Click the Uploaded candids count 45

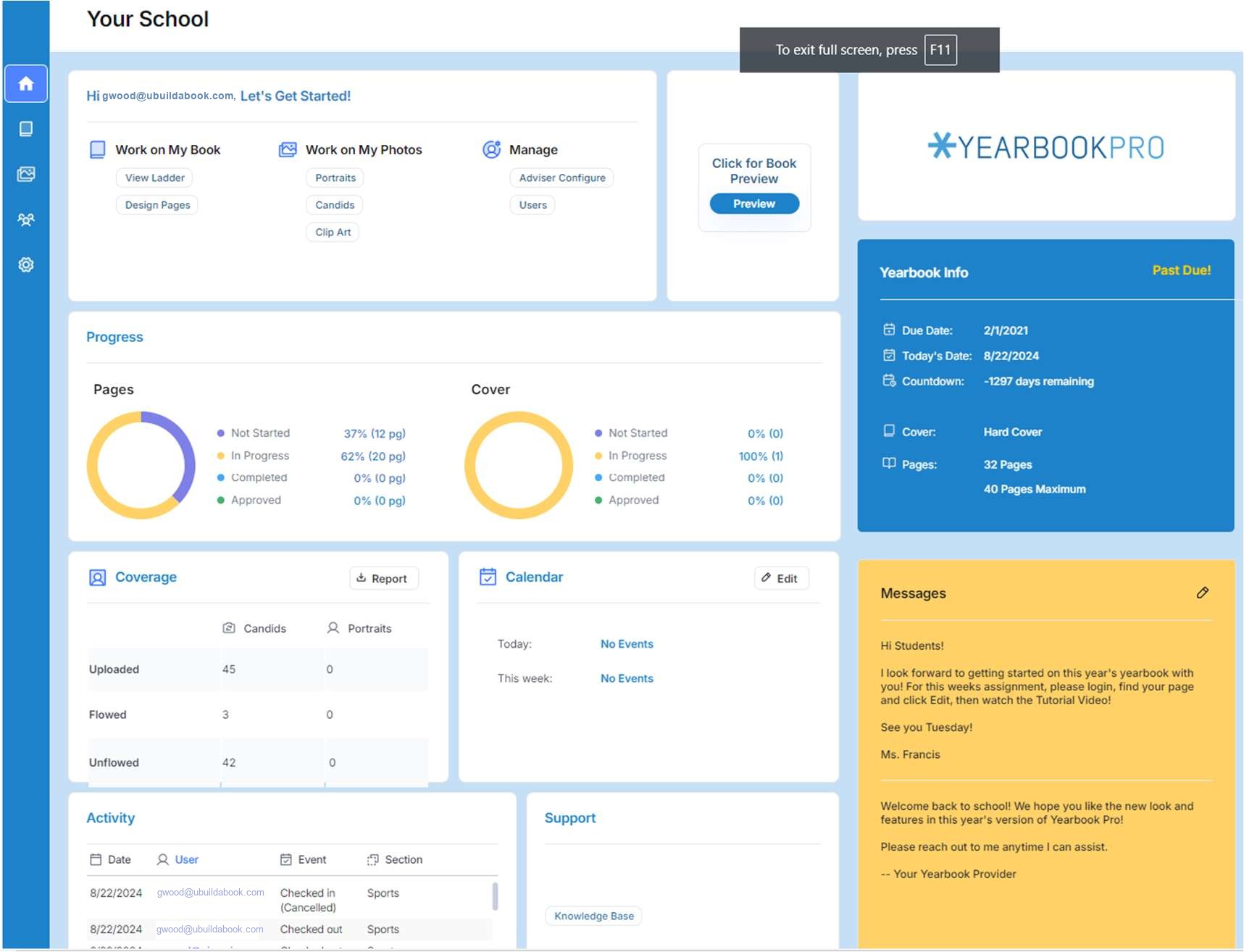pos(229,669)
